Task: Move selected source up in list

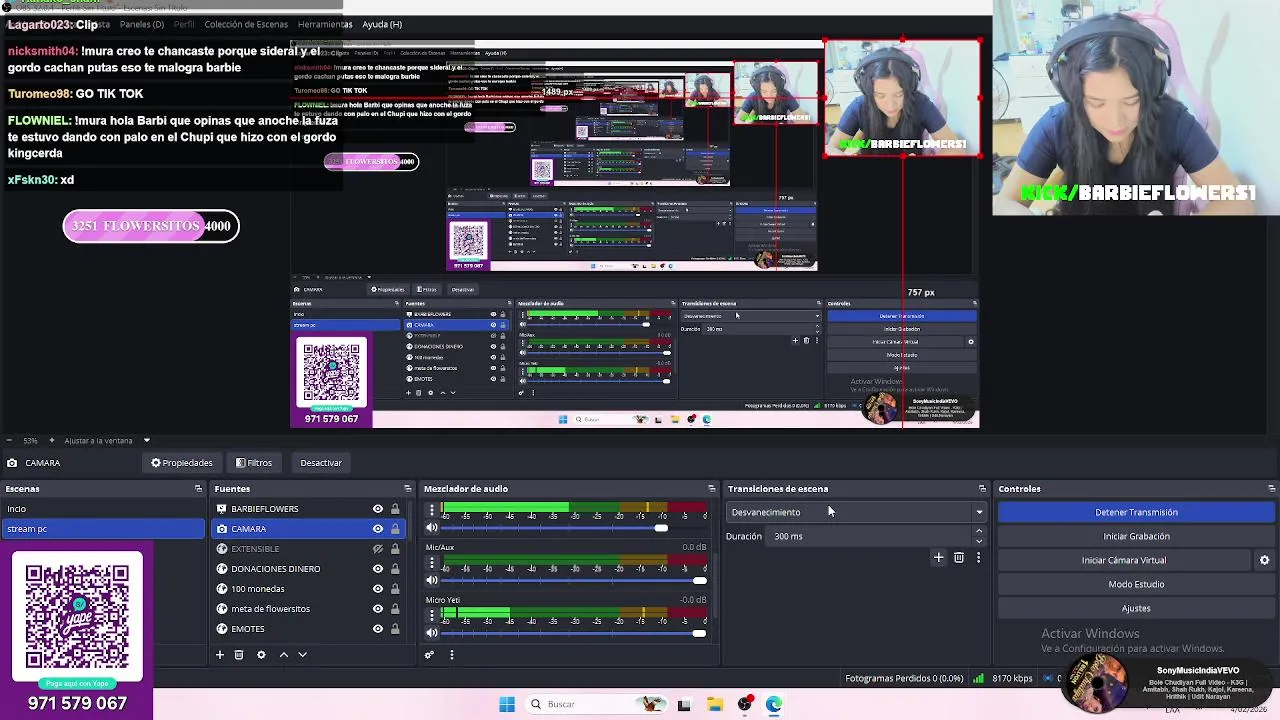Action: tap(283, 655)
